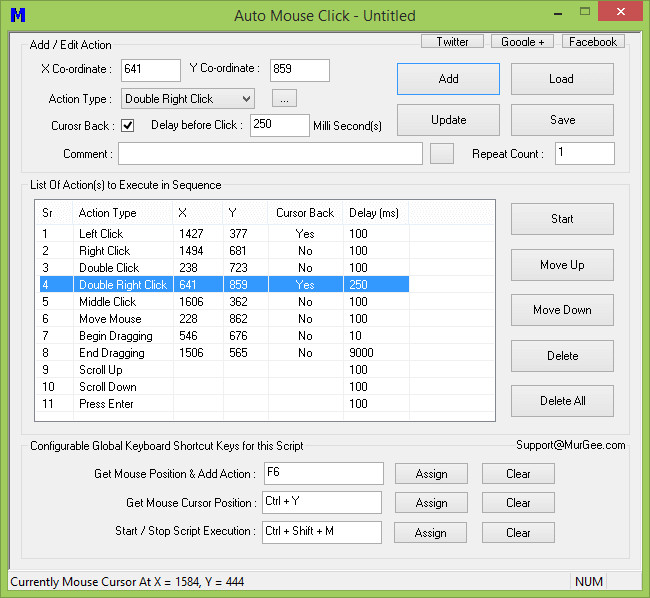
Task: Click the Facebook link button
Action: 593,42
